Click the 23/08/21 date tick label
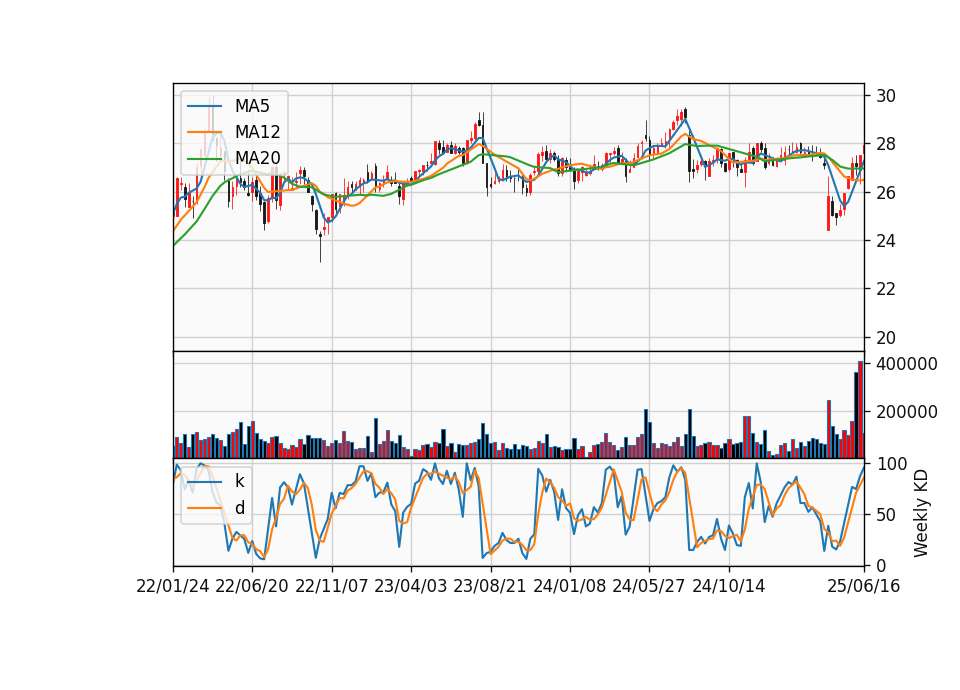This screenshot has height=690, width=960. click(x=490, y=587)
